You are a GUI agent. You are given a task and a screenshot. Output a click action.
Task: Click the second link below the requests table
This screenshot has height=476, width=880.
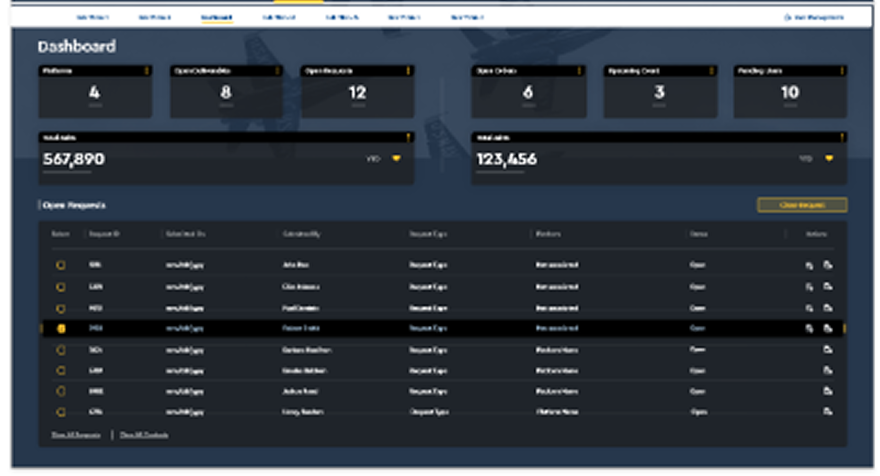[143, 435]
